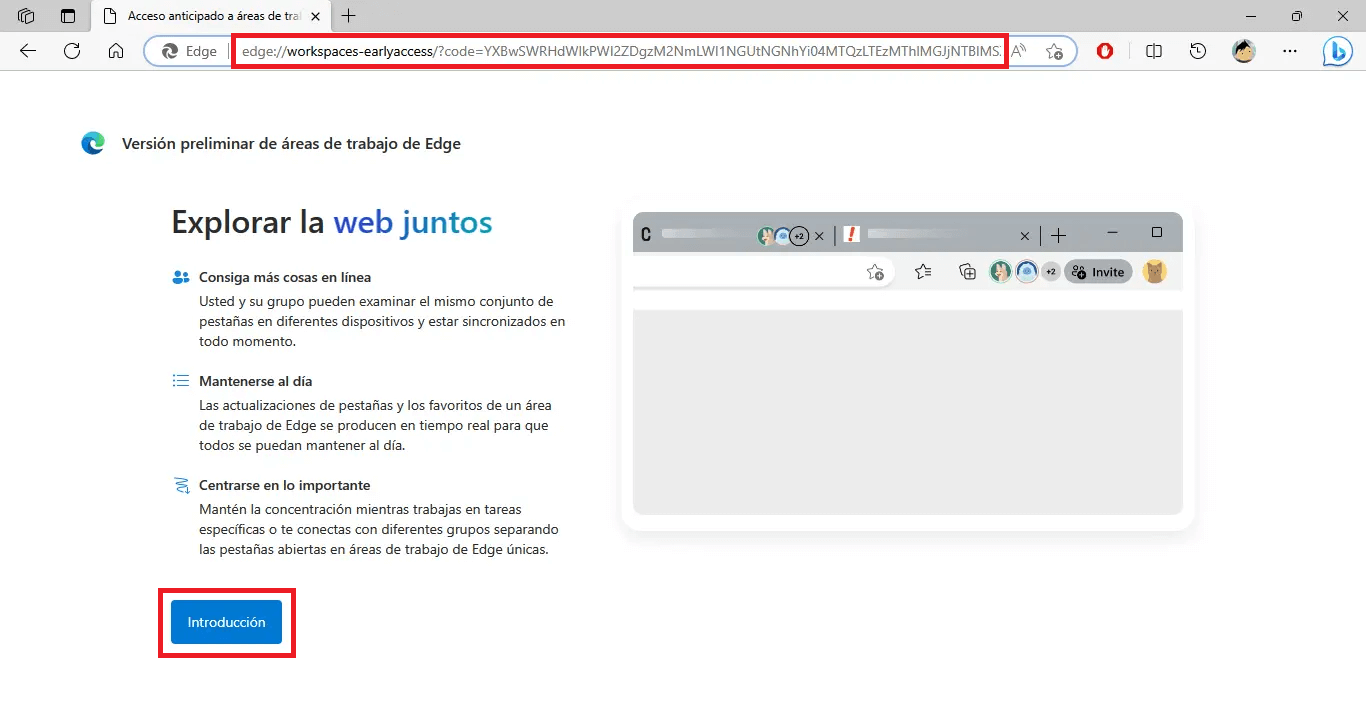This screenshot has height=728, width=1366.
Task: Go to the home page
Action: [x=116, y=51]
